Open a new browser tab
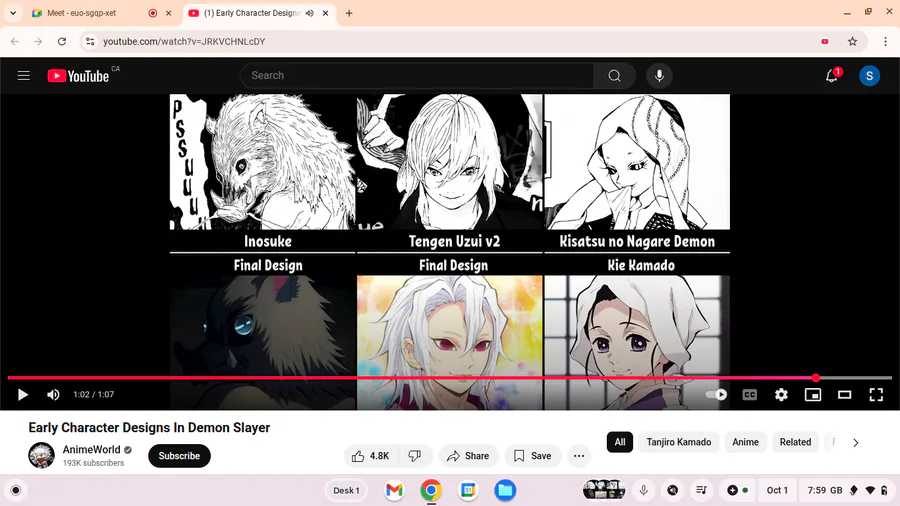Viewport: 900px width, 506px height. point(349,13)
